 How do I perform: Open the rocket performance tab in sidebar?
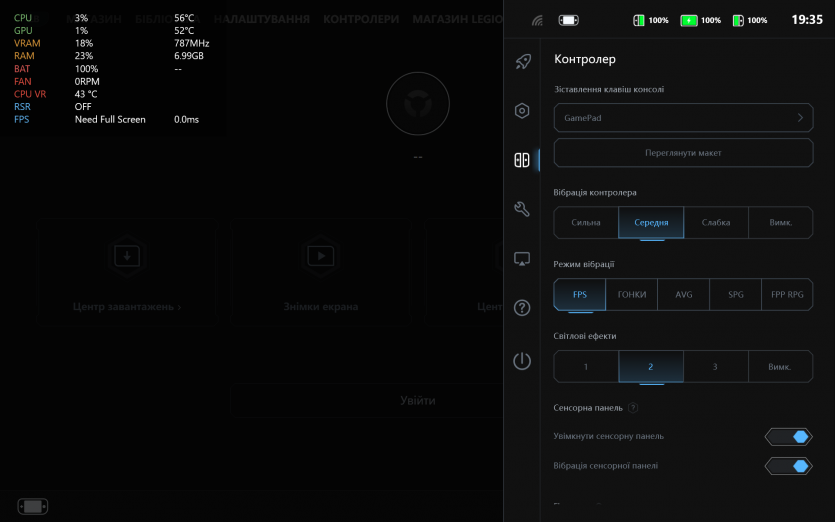pos(522,62)
